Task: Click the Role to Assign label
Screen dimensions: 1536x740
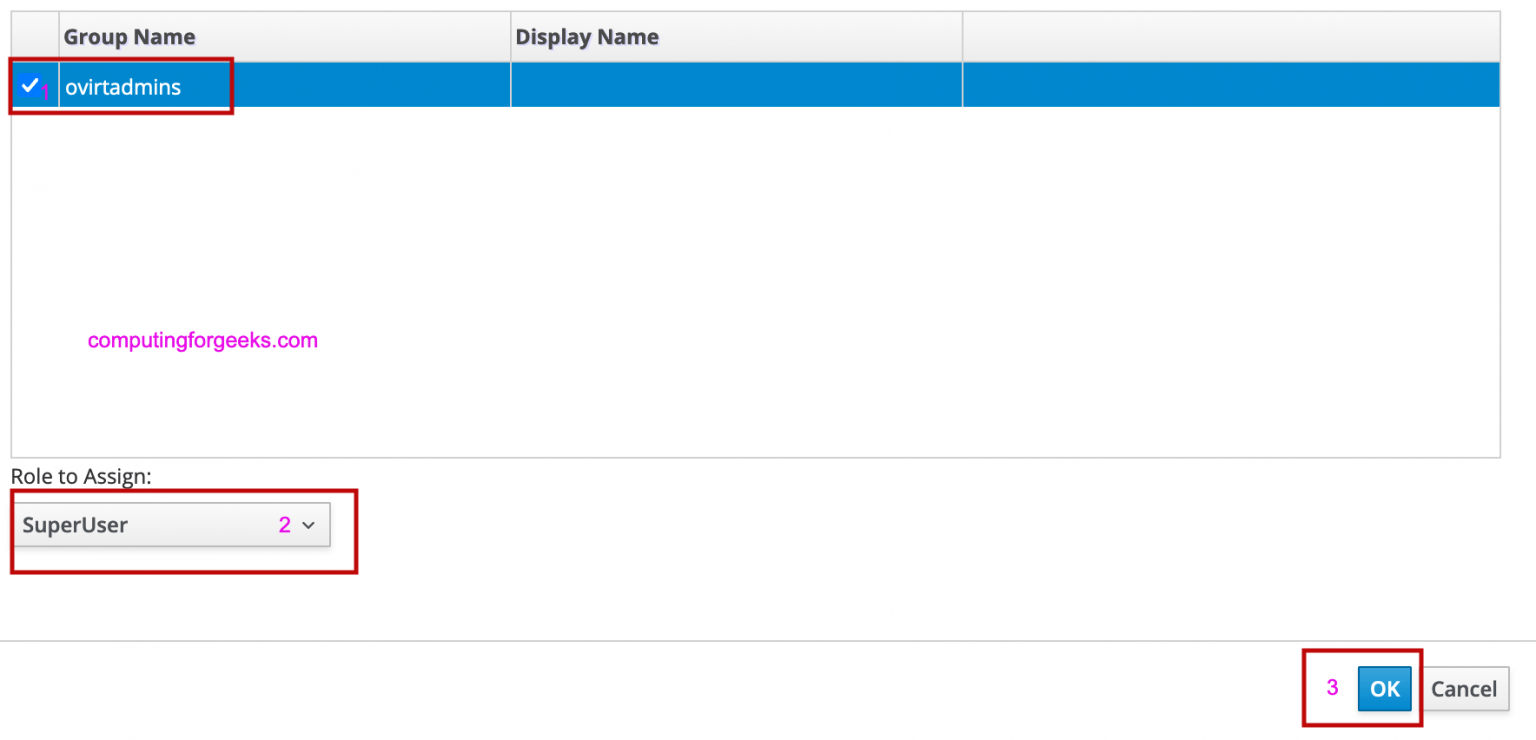Action: 81,476
